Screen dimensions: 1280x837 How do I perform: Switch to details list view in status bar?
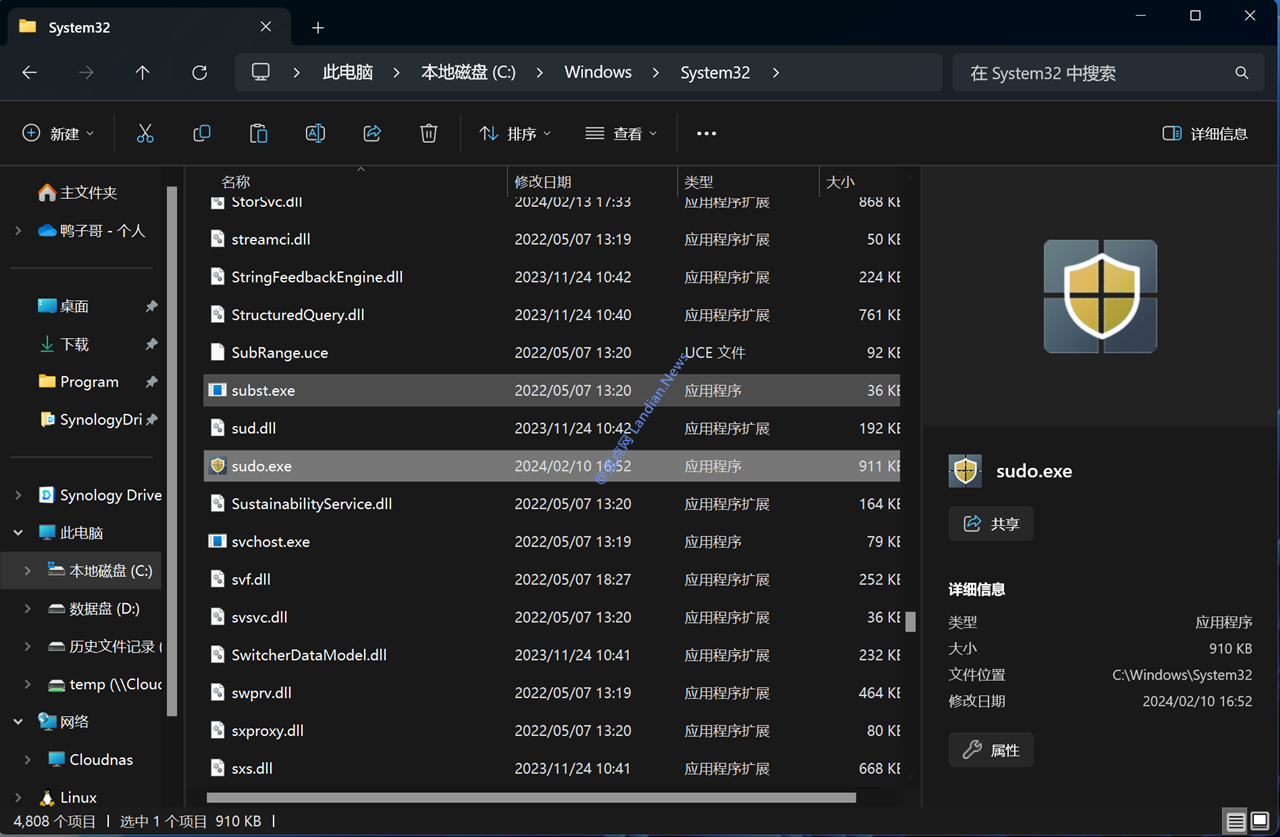[x=1236, y=822]
